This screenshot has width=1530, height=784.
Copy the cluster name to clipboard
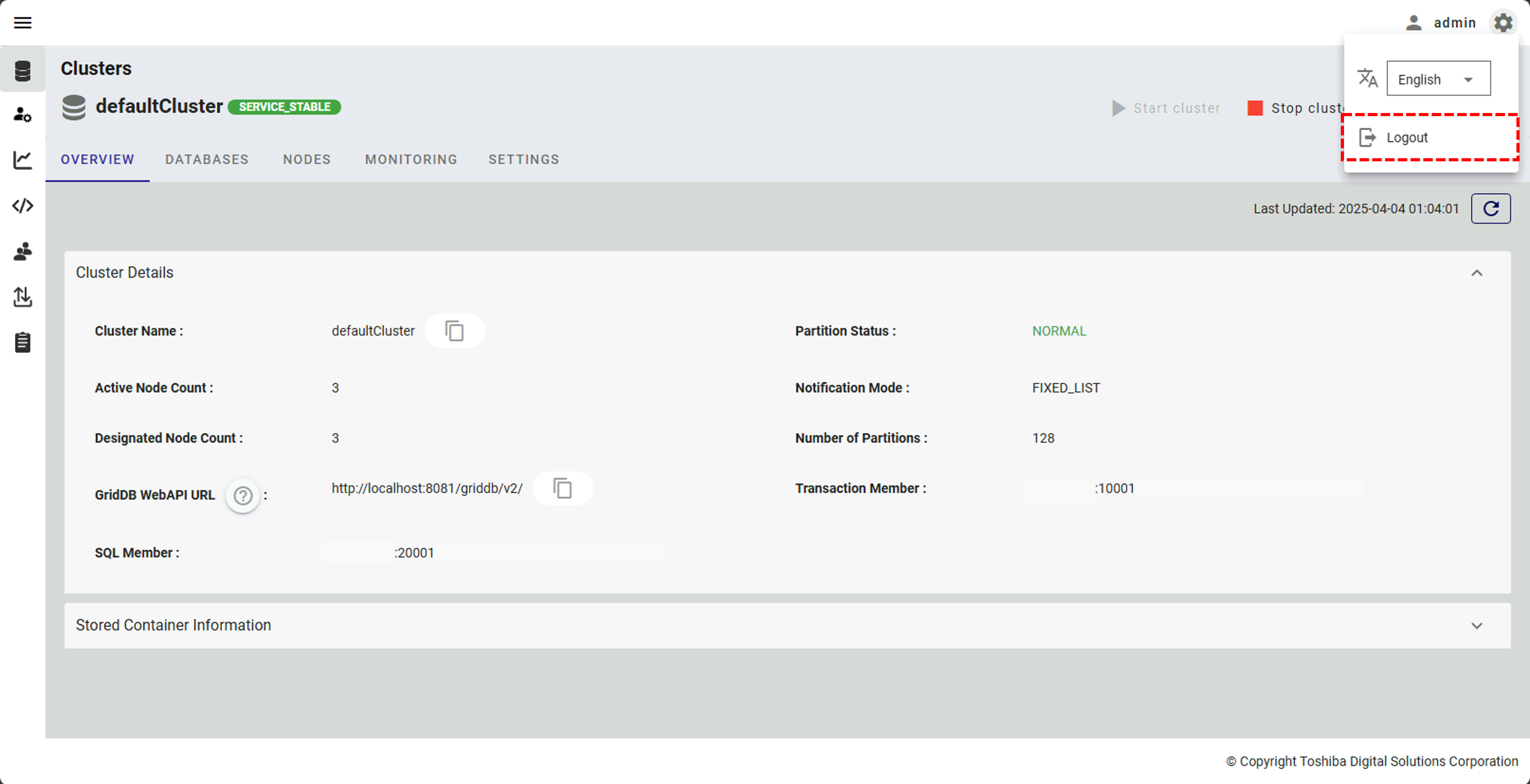pos(454,331)
